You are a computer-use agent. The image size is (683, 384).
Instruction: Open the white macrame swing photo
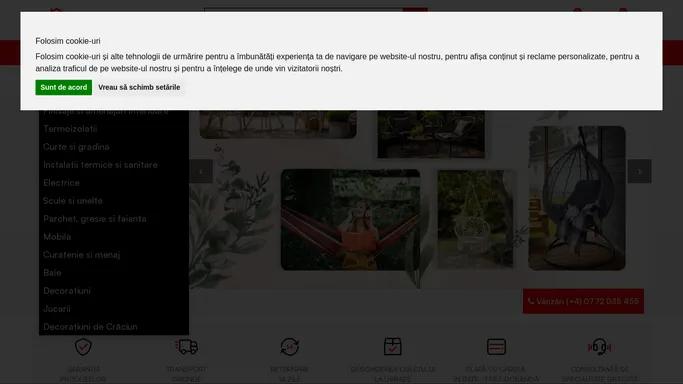[x=475, y=219]
